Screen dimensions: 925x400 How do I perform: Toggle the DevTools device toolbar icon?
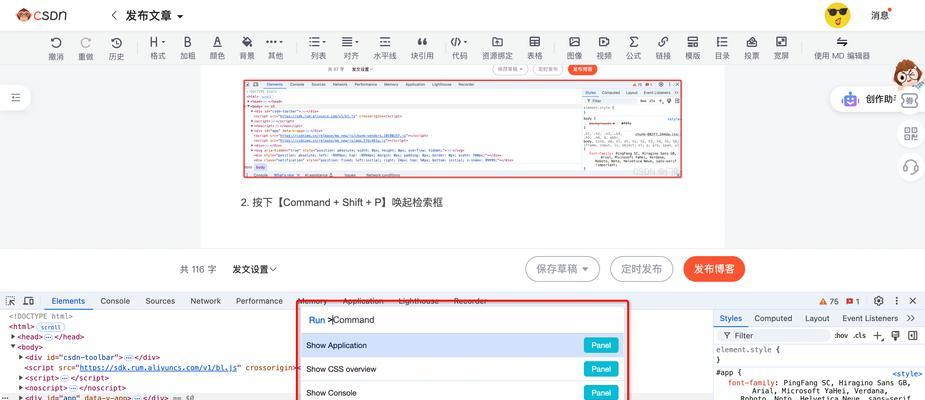28,301
